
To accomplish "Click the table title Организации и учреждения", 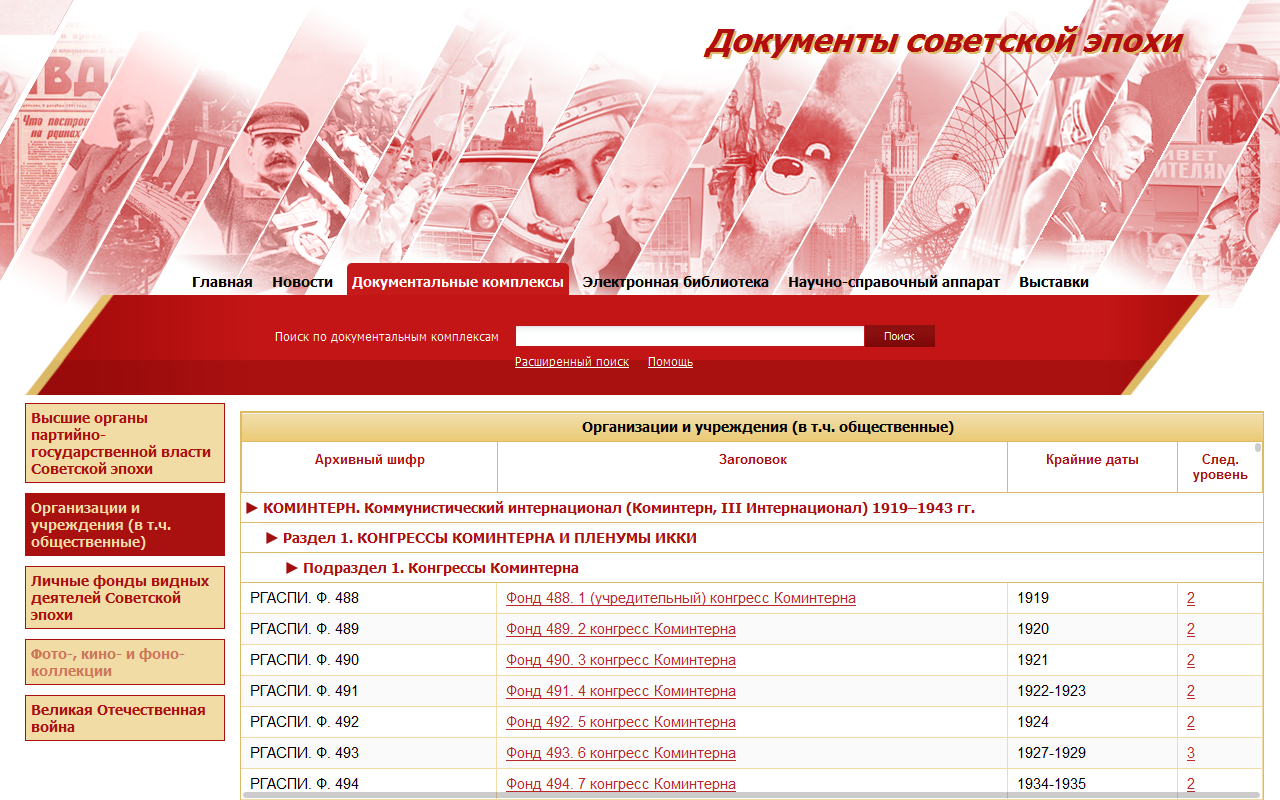I will coord(768,427).
